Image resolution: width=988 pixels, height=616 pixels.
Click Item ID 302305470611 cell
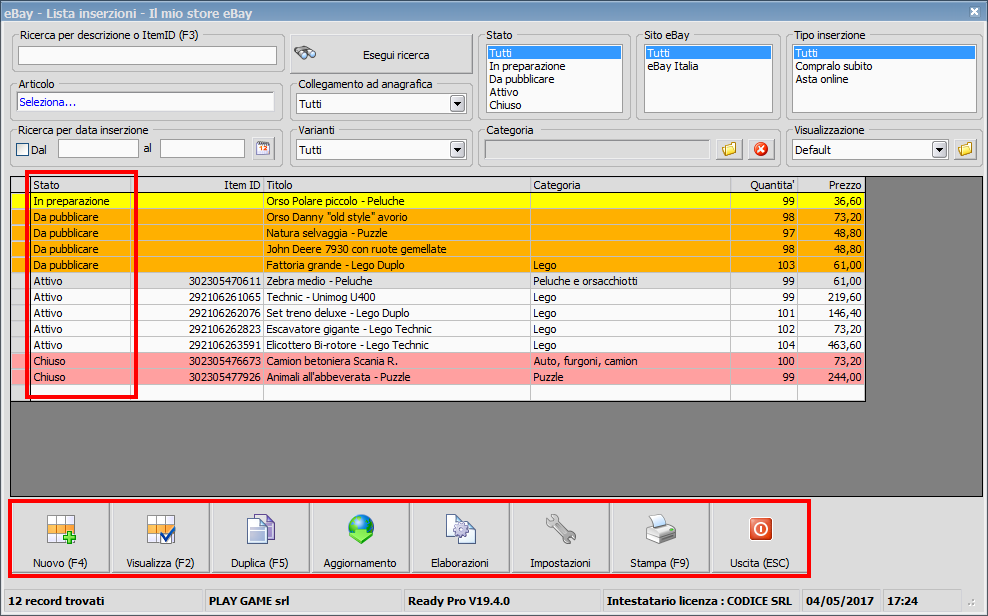(197, 281)
